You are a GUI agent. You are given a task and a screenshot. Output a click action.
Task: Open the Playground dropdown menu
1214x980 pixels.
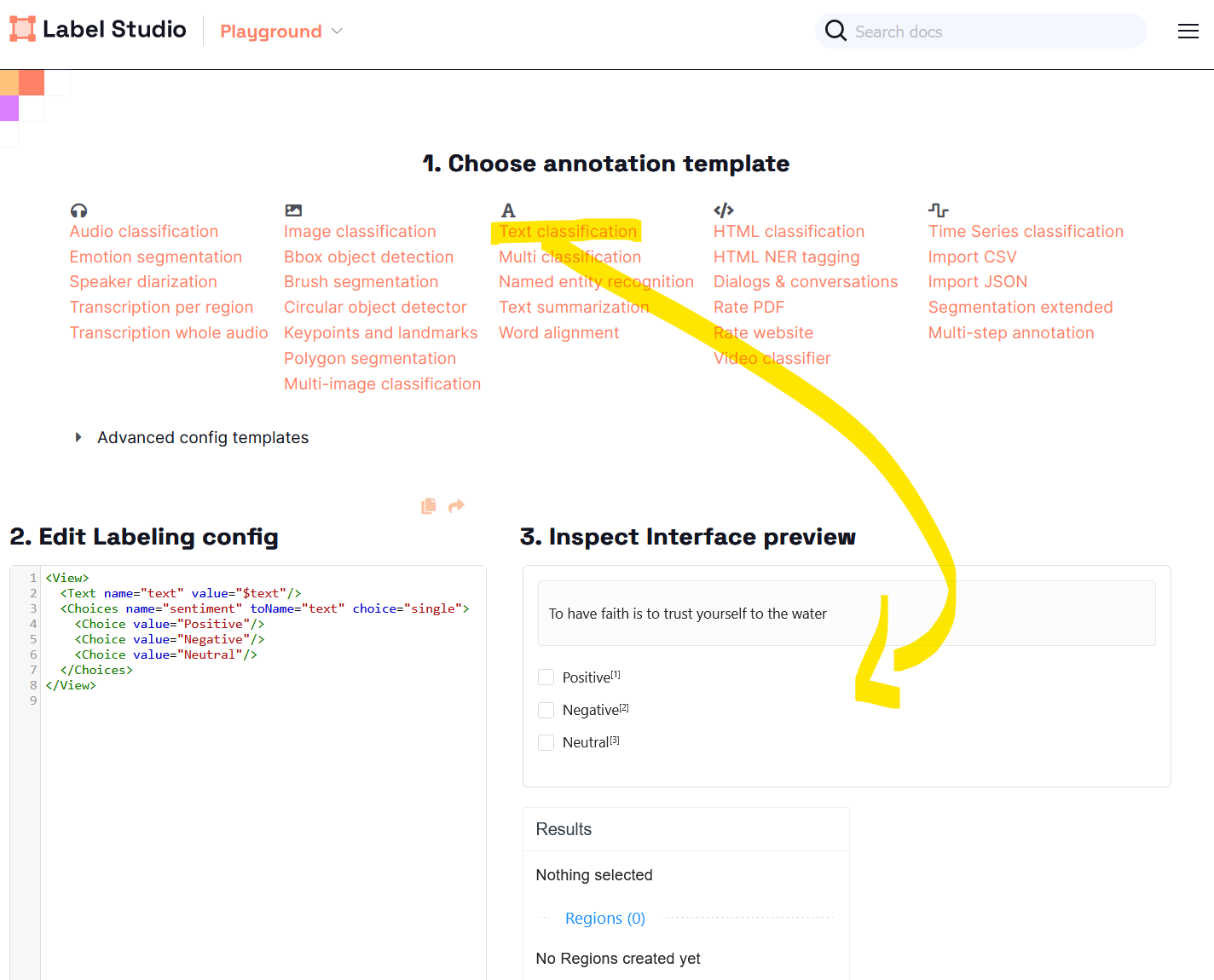[x=280, y=32]
